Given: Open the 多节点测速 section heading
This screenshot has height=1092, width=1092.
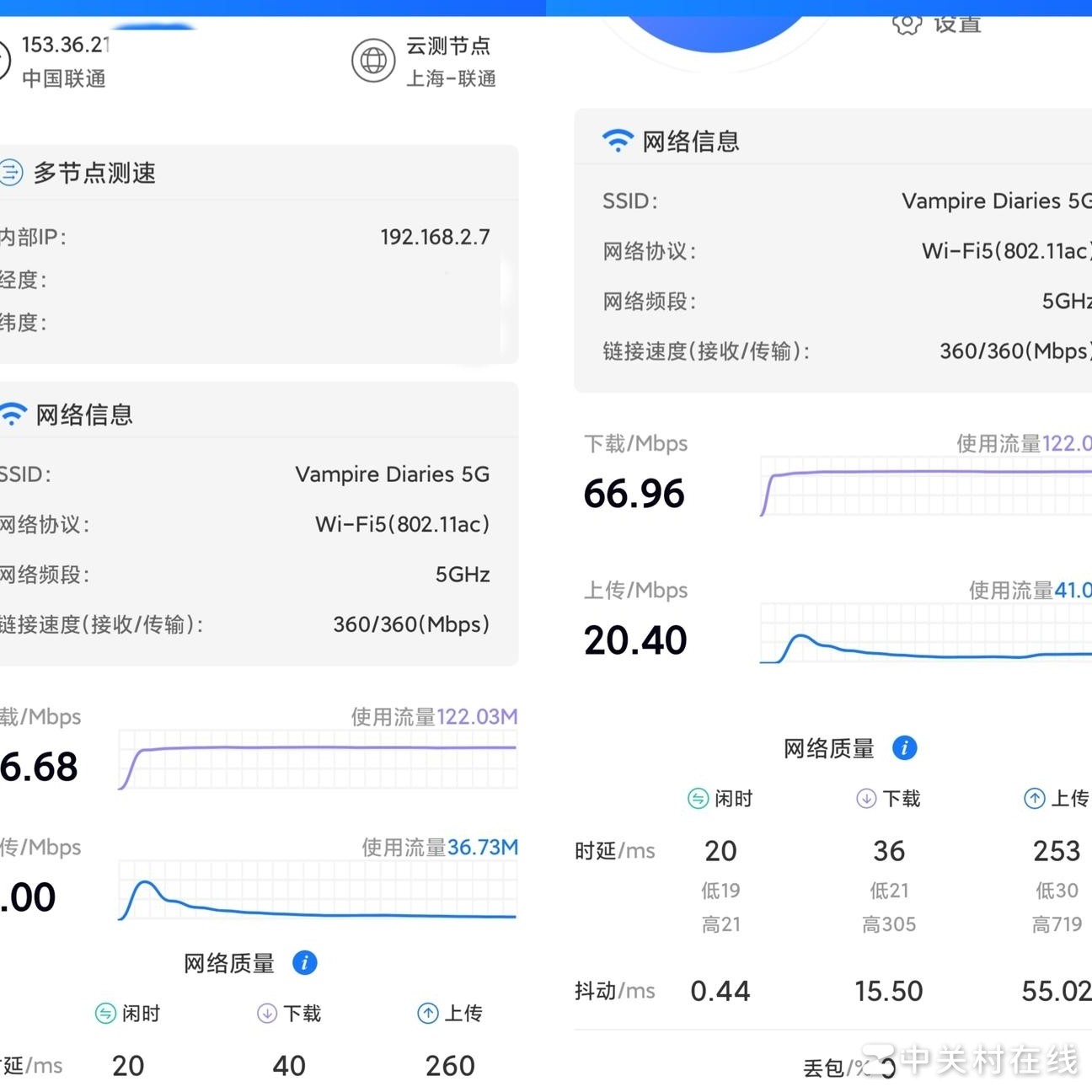Looking at the screenshot, I should pyautogui.click(x=94, y=173).
